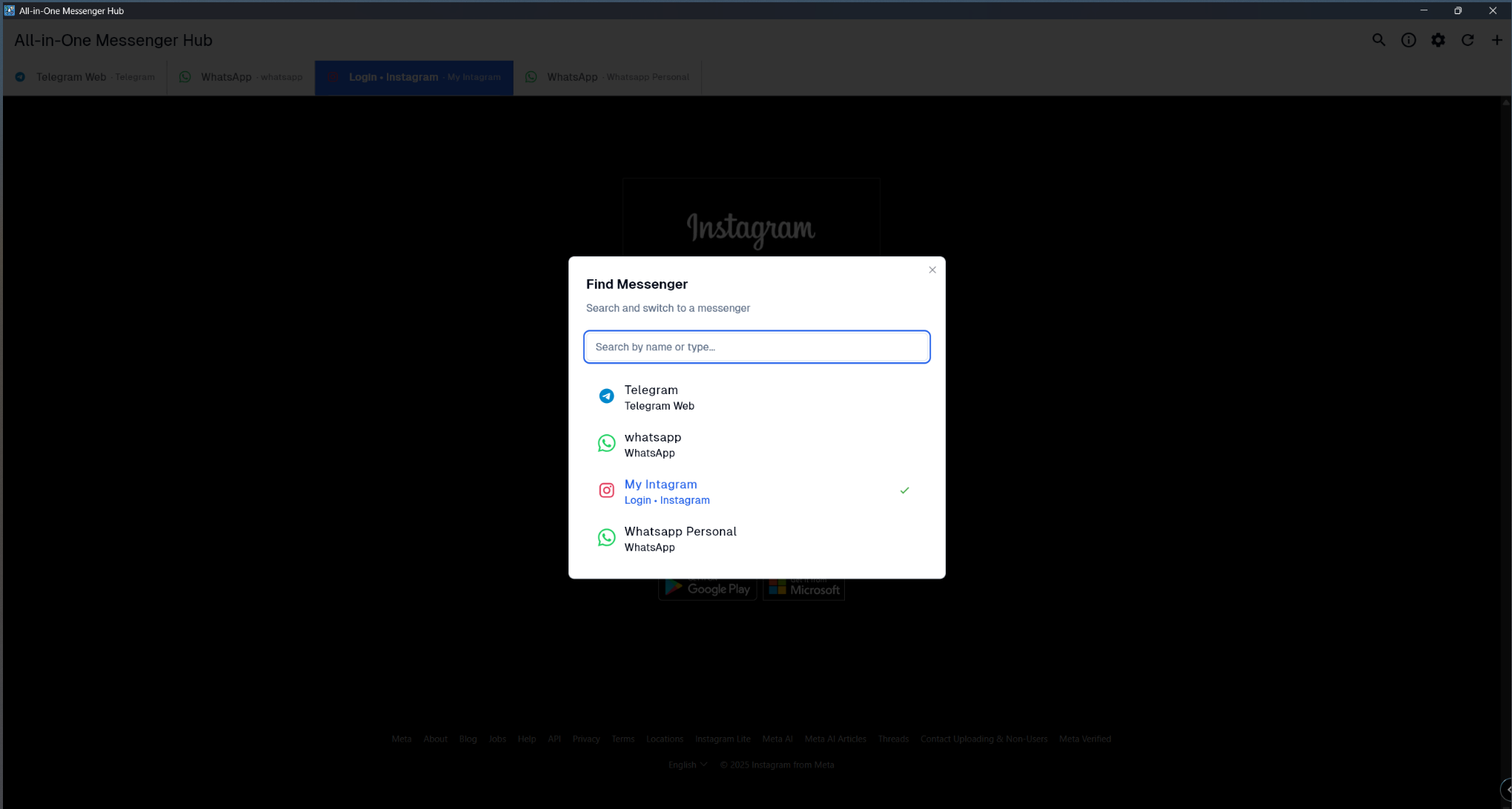Click the Google Play badge button
The height and width of the screenshot is (809, 1512).
click(707, 588)
